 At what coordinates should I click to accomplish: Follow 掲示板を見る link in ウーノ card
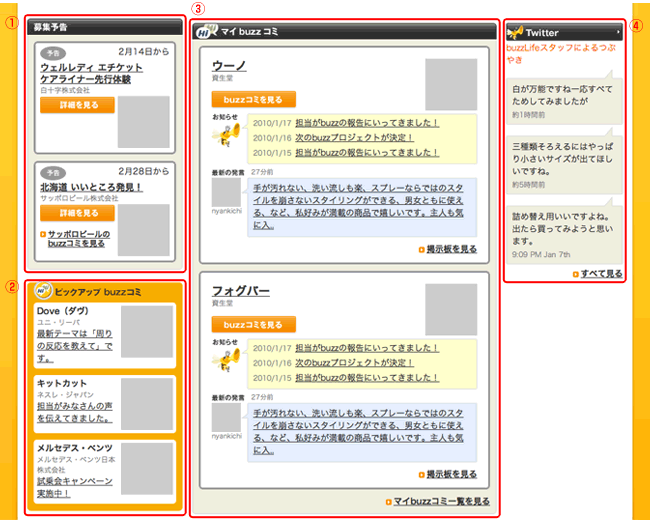(452, 249)
